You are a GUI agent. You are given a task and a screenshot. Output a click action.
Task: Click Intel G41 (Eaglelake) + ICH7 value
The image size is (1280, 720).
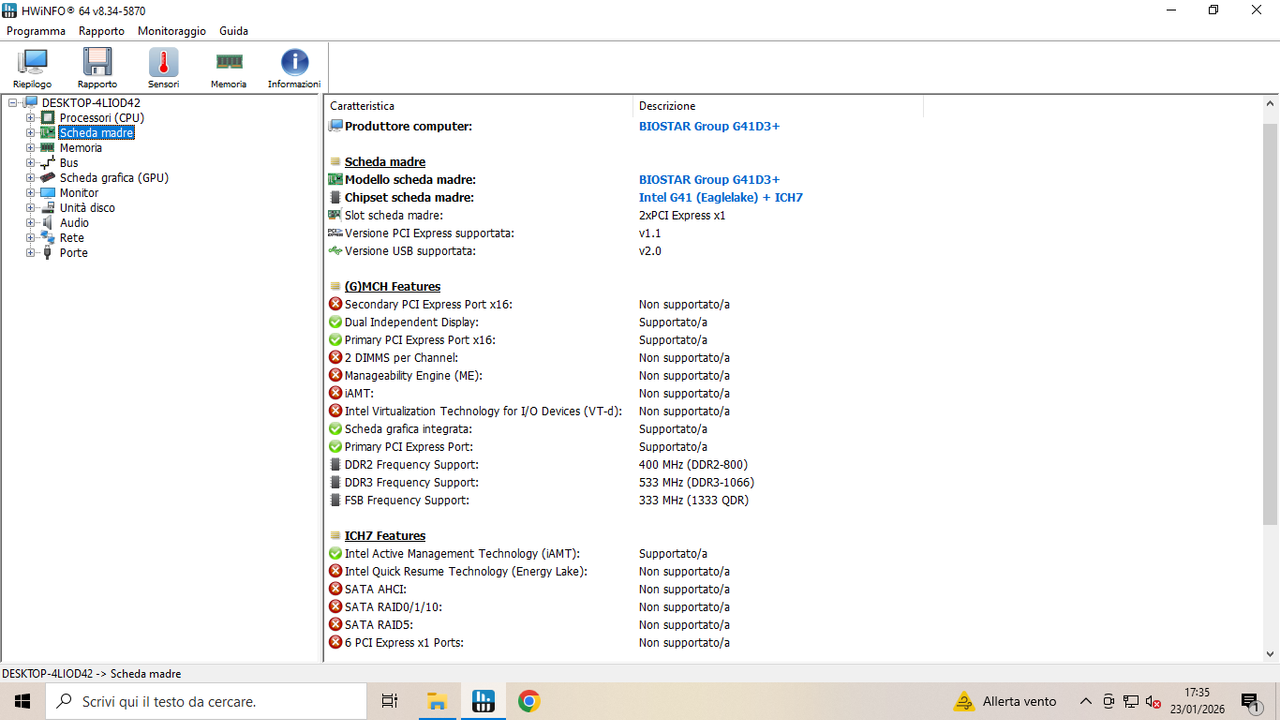pyautogui.click(x=720, y=198)
